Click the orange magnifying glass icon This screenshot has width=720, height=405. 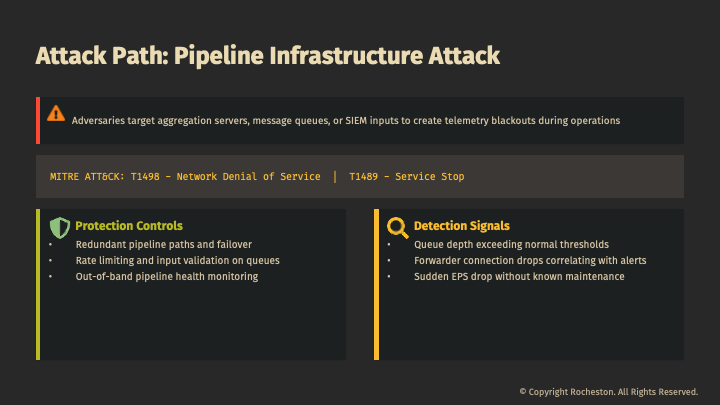pos(397,226)
